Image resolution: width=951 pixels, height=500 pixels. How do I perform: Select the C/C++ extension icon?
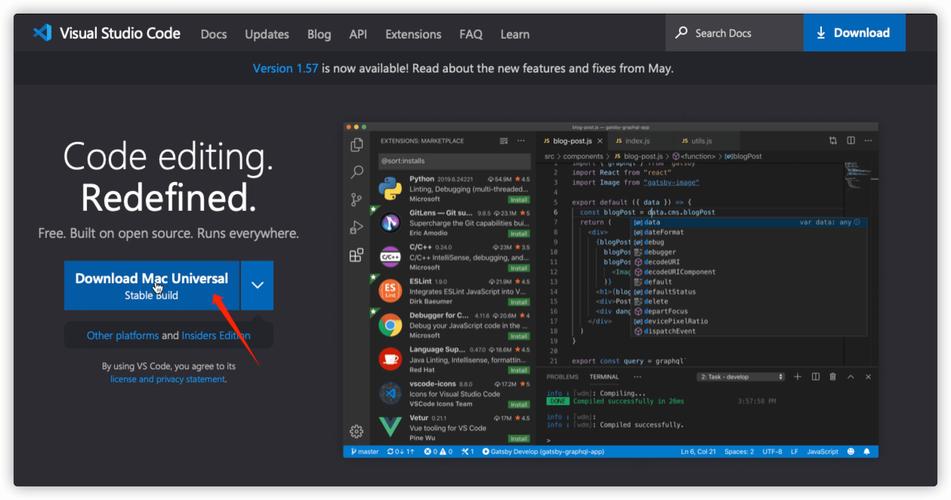click(390, 257)
